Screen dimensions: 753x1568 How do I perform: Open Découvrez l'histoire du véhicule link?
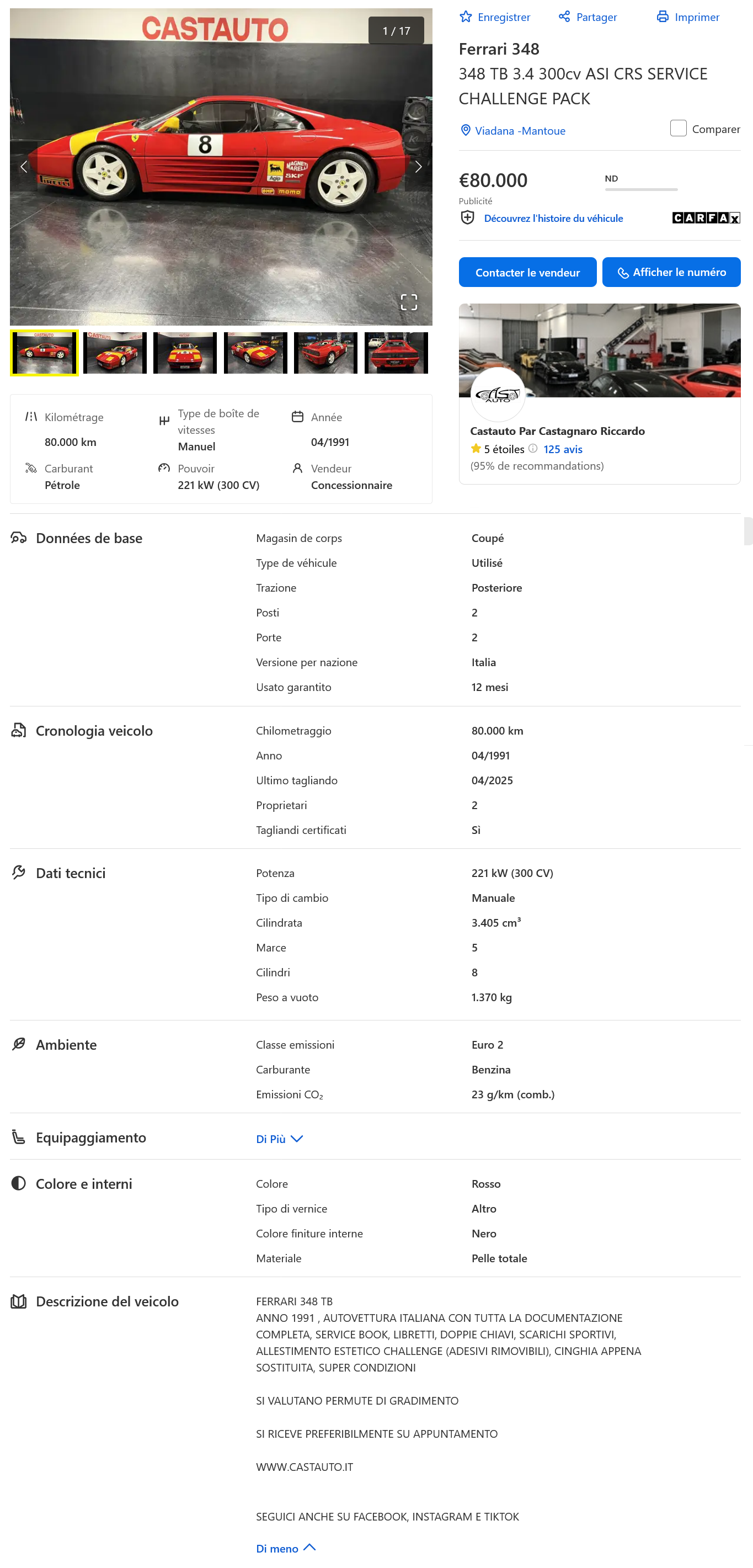click(x=553, y=218)
